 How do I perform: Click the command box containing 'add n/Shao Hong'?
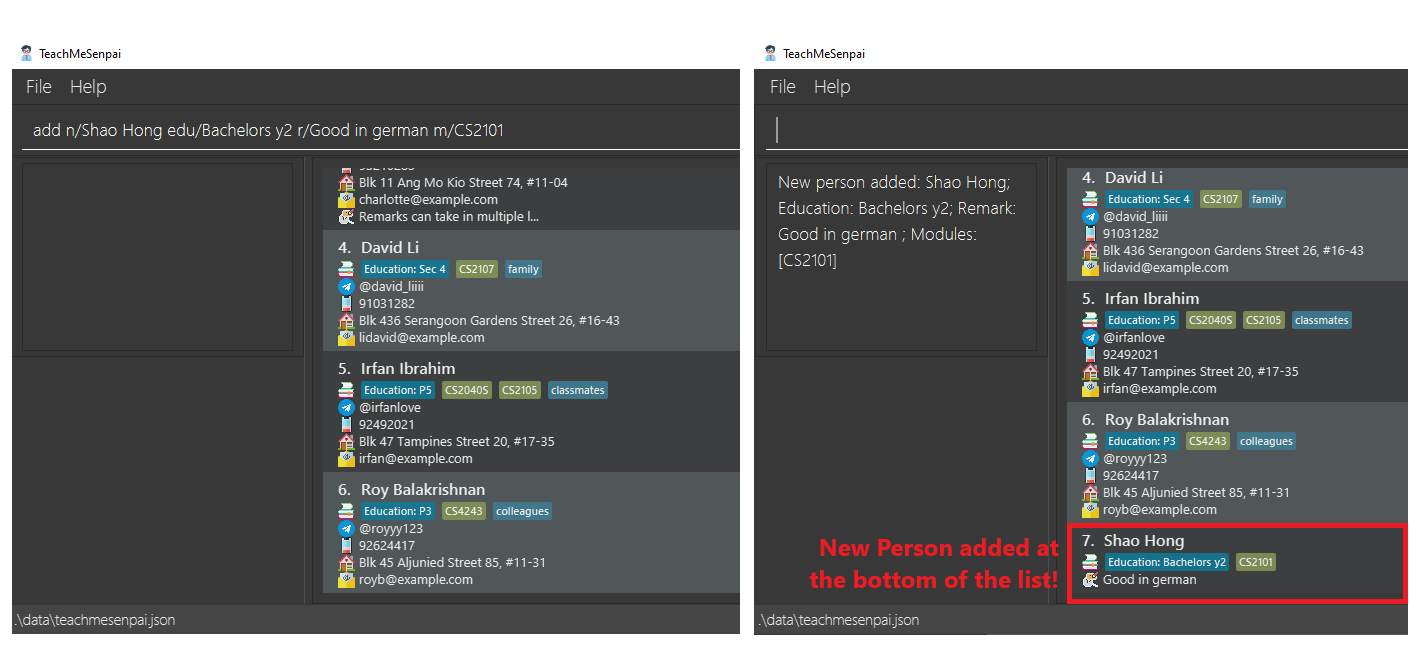point(381,130)
